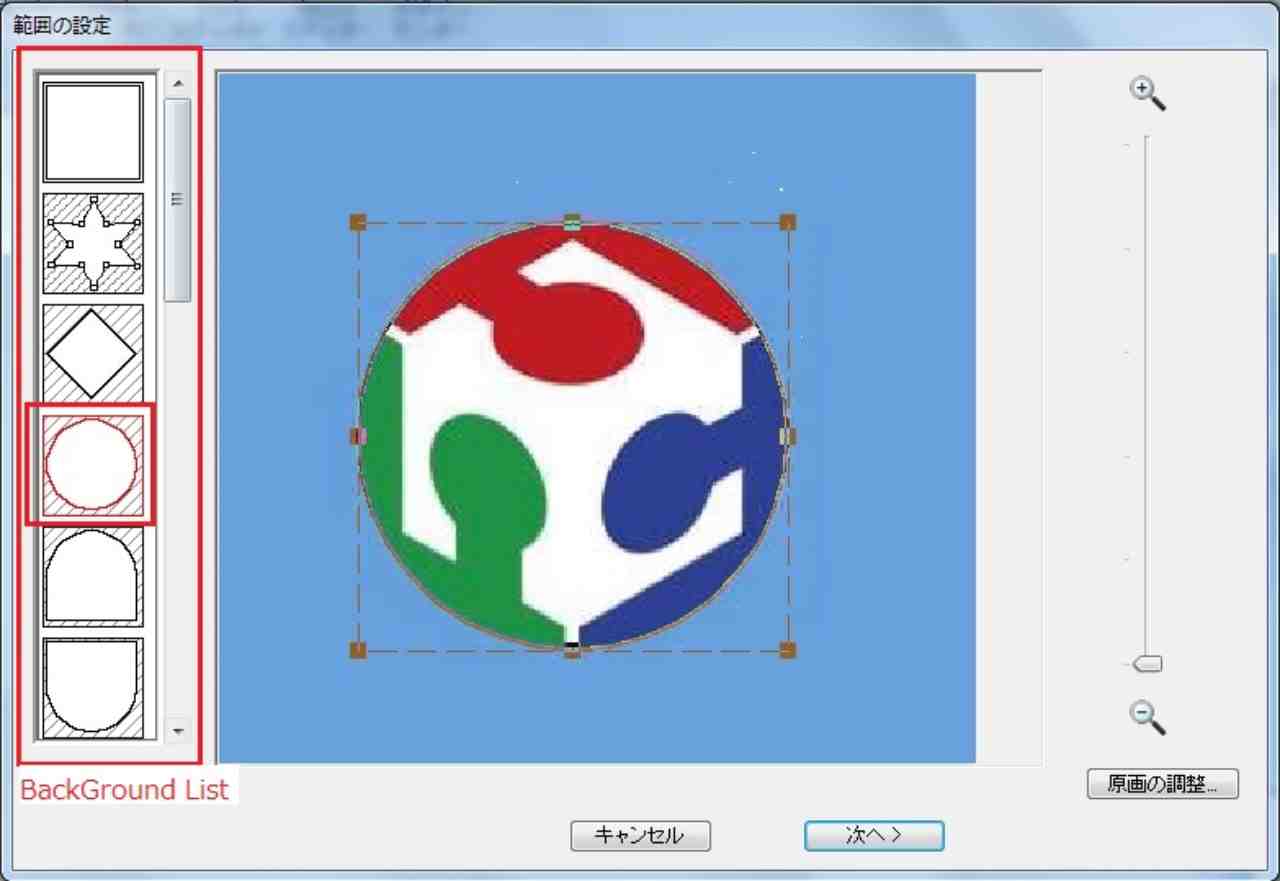Click the right-middle selection edge handle

point(787,436)
